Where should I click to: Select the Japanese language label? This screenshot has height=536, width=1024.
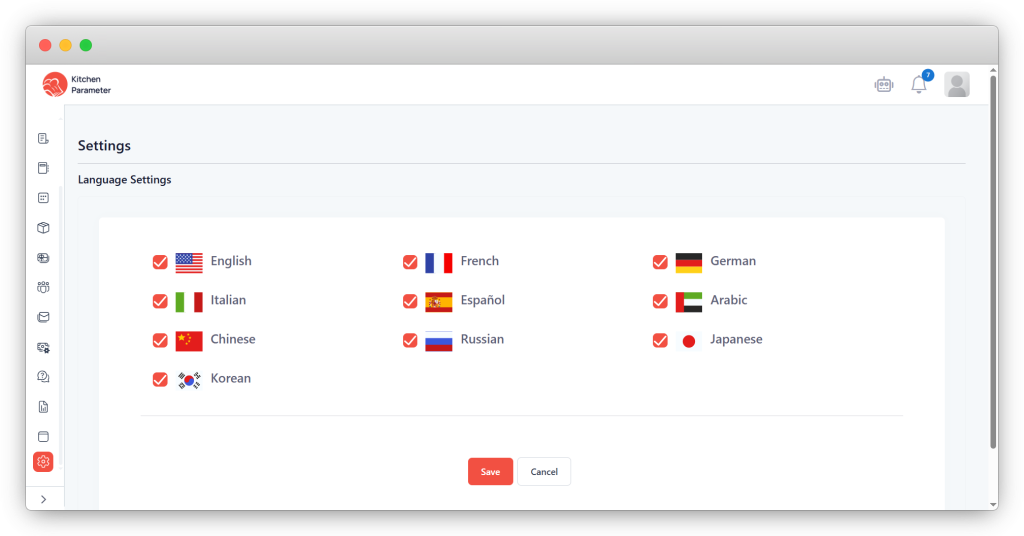coord(736,340)
